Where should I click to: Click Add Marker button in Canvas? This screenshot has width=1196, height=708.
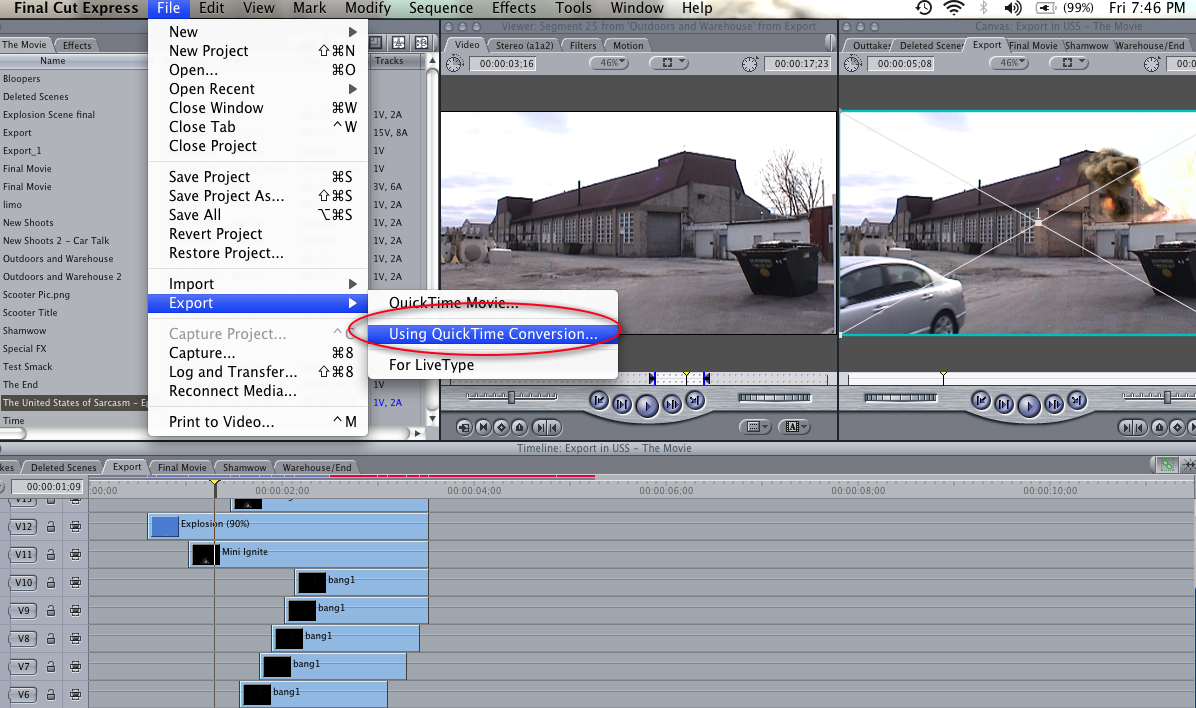pos(1159,427)
